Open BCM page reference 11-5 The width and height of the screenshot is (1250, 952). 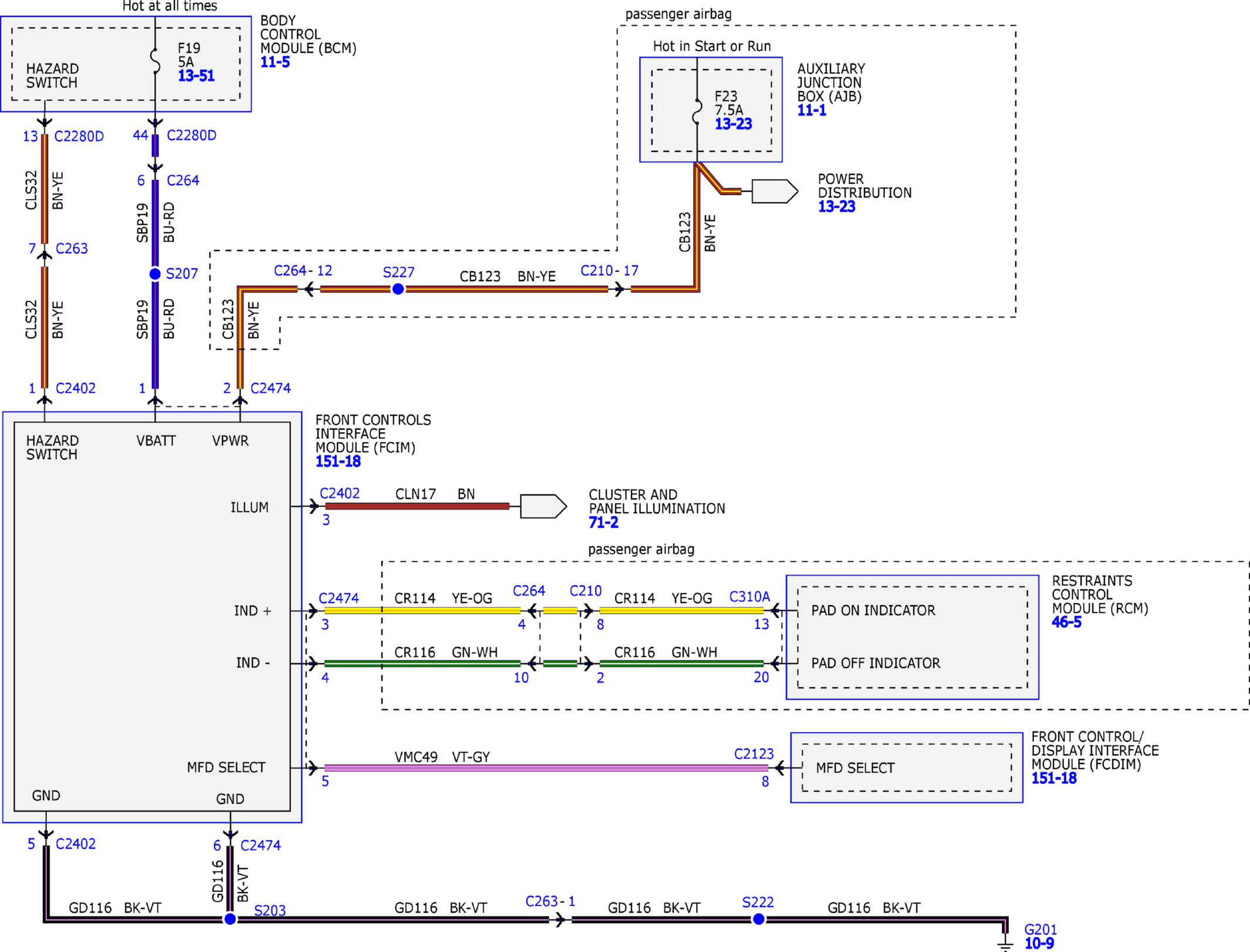(275, 62)
